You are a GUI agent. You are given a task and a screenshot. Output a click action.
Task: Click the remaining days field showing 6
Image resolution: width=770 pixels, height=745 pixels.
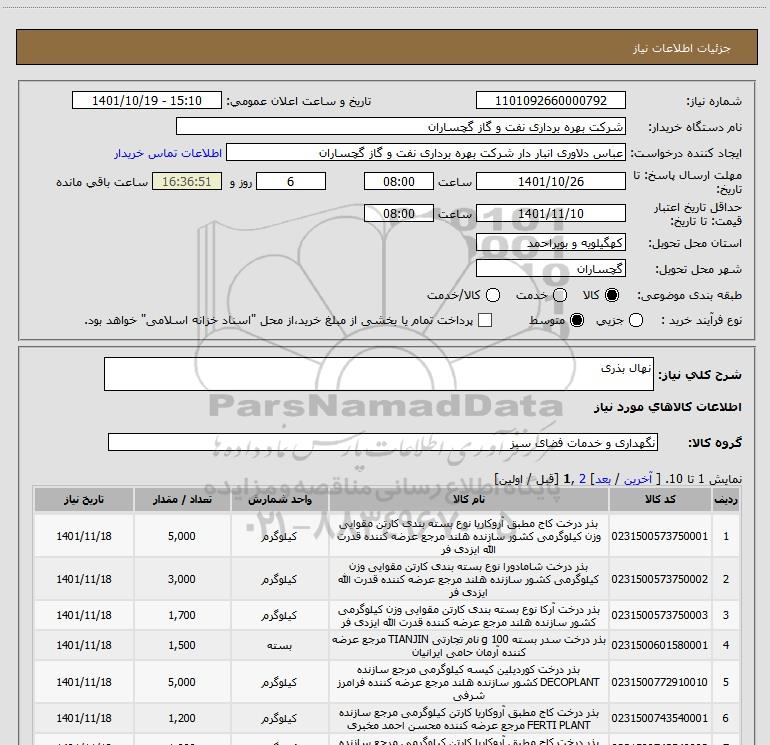pos(291,182)
